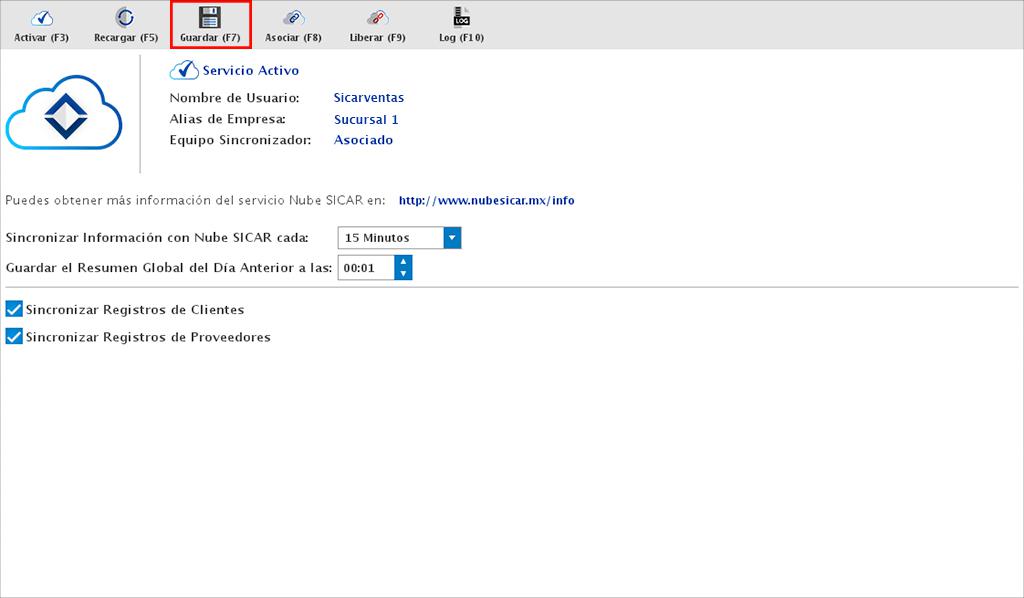The height and width of the screenshot is (598, 1024).
Task: Save settings with Guardar (F7) icon
Action: coord(210,17)
